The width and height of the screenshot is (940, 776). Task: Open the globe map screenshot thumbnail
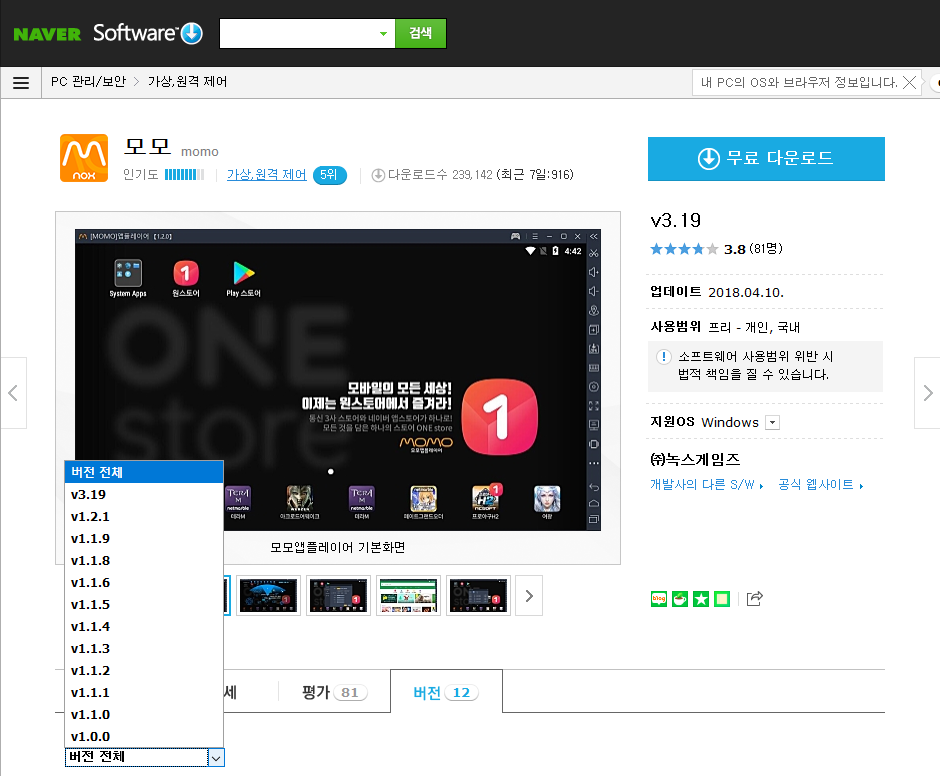tap(269, 595)
